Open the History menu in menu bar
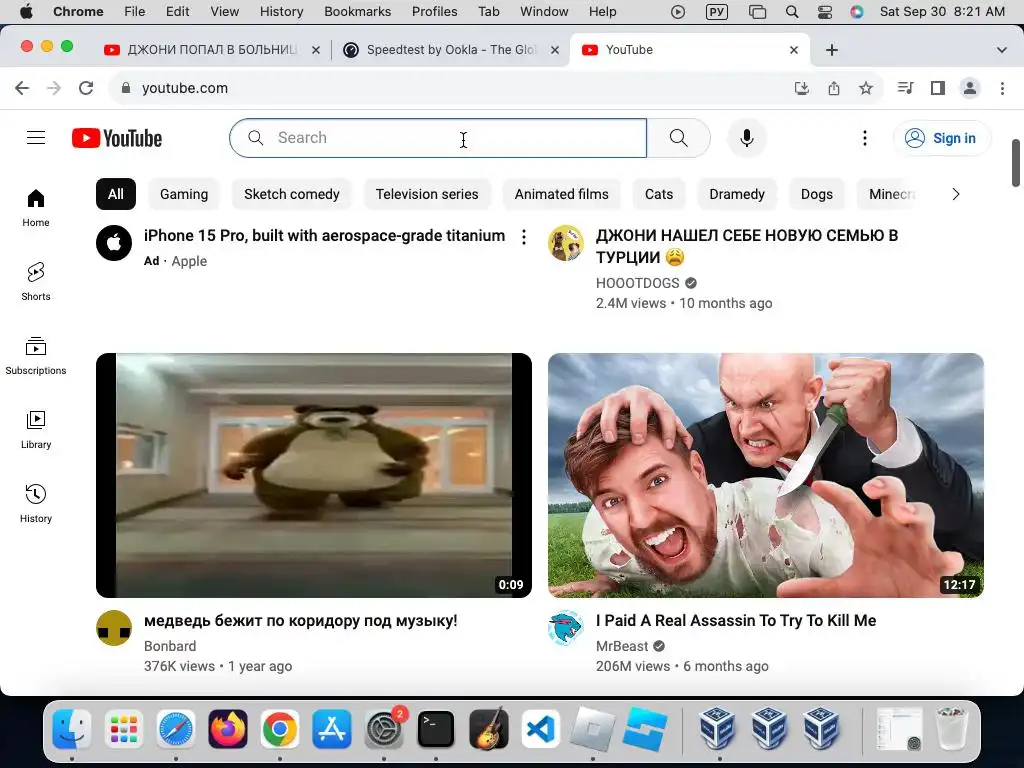Screen dimensions: 1024x768 pyautogui.click(x=281, y=12)
